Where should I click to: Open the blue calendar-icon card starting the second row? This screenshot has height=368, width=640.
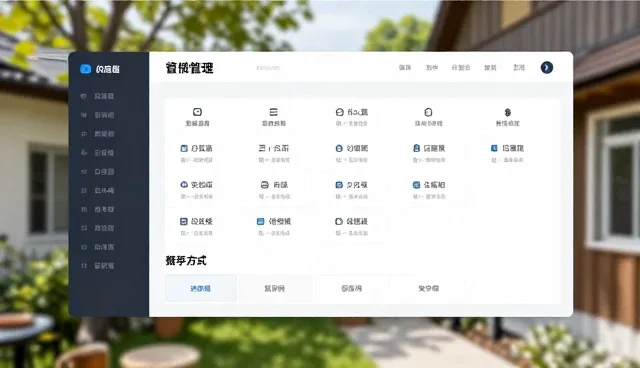[x=197, y=153]
